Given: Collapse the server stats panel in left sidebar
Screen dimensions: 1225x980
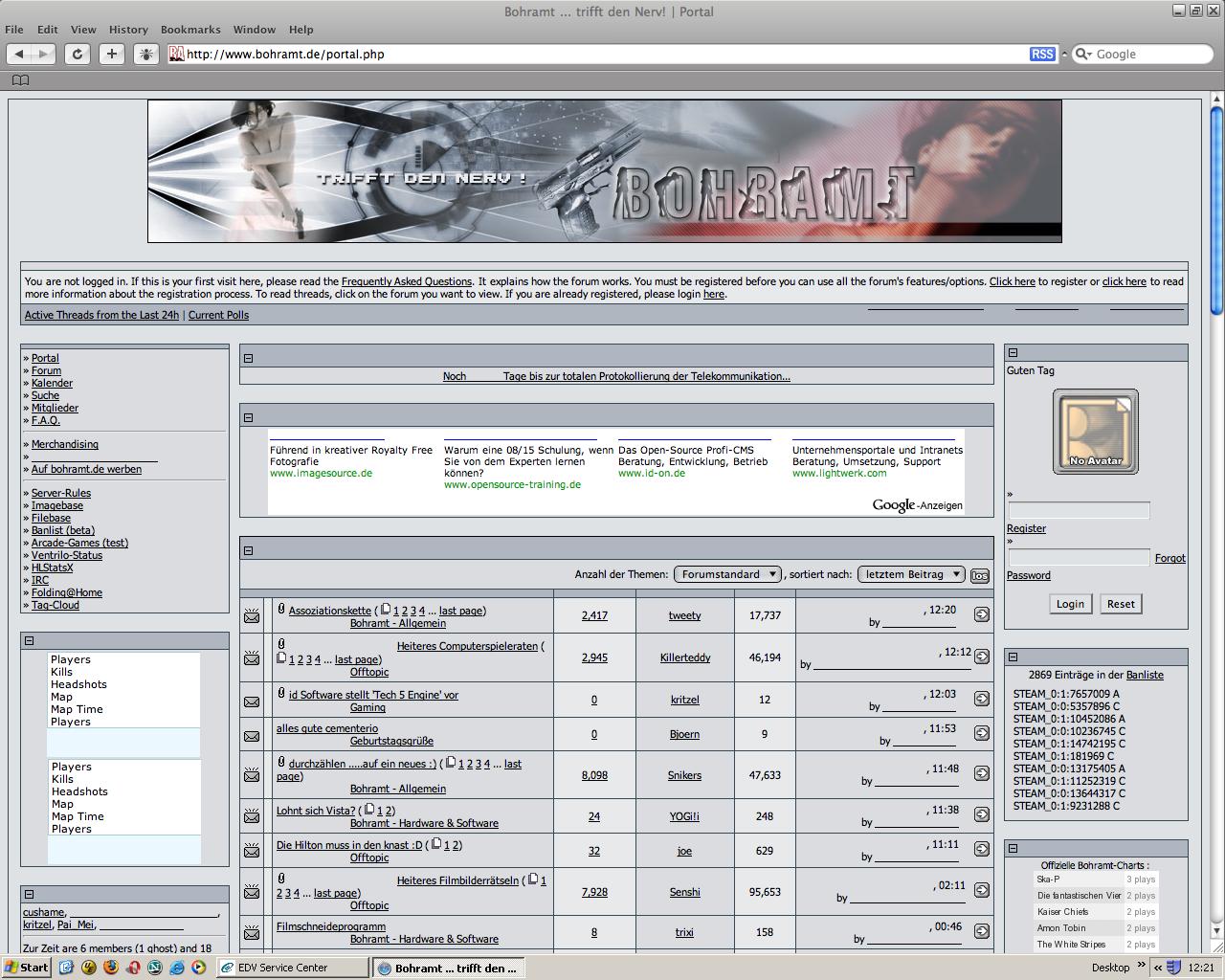Looking at the screenshot, I should tap(29, 641).
